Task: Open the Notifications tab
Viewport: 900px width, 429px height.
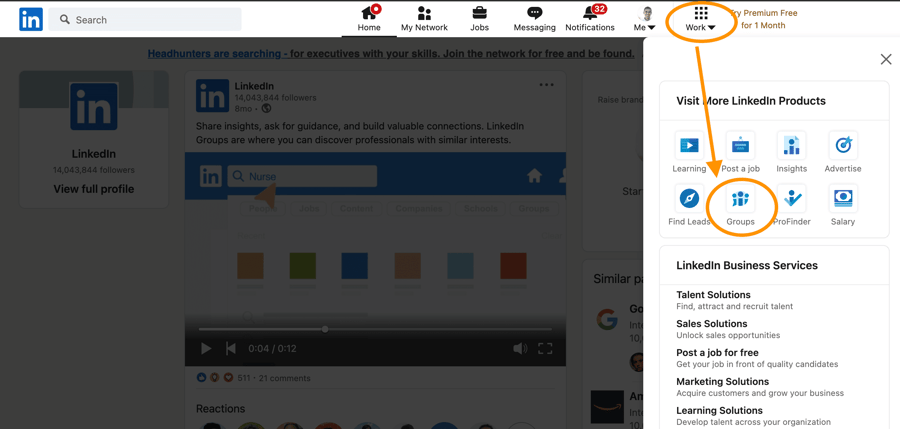Action: [x=590, y=20]
